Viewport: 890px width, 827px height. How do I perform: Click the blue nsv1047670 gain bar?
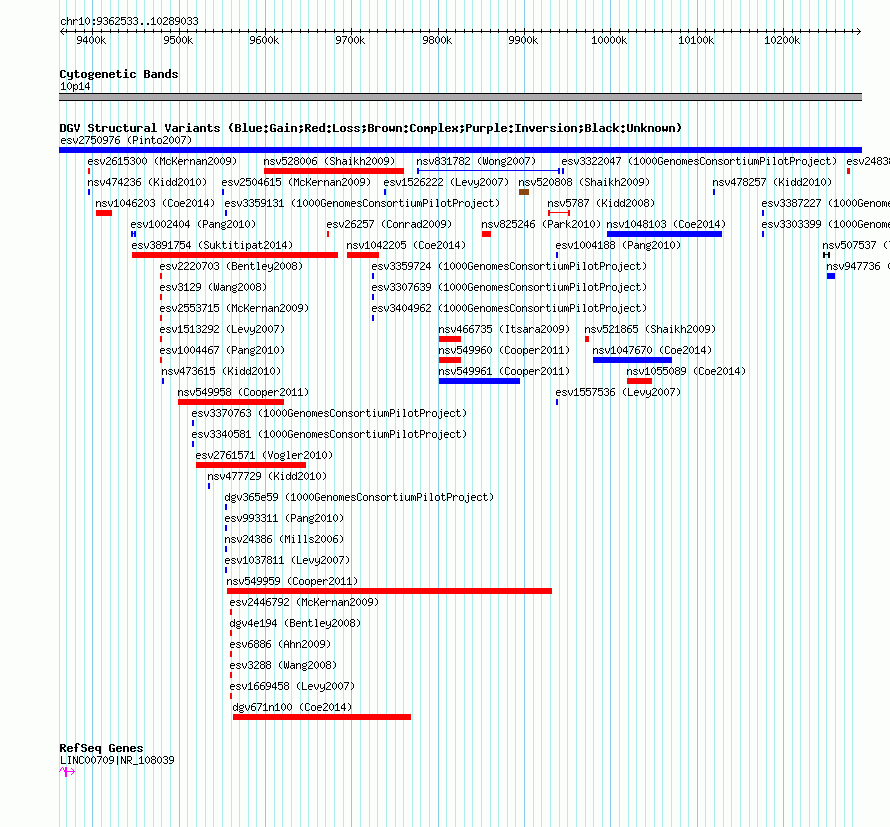(x=632, y=360)
